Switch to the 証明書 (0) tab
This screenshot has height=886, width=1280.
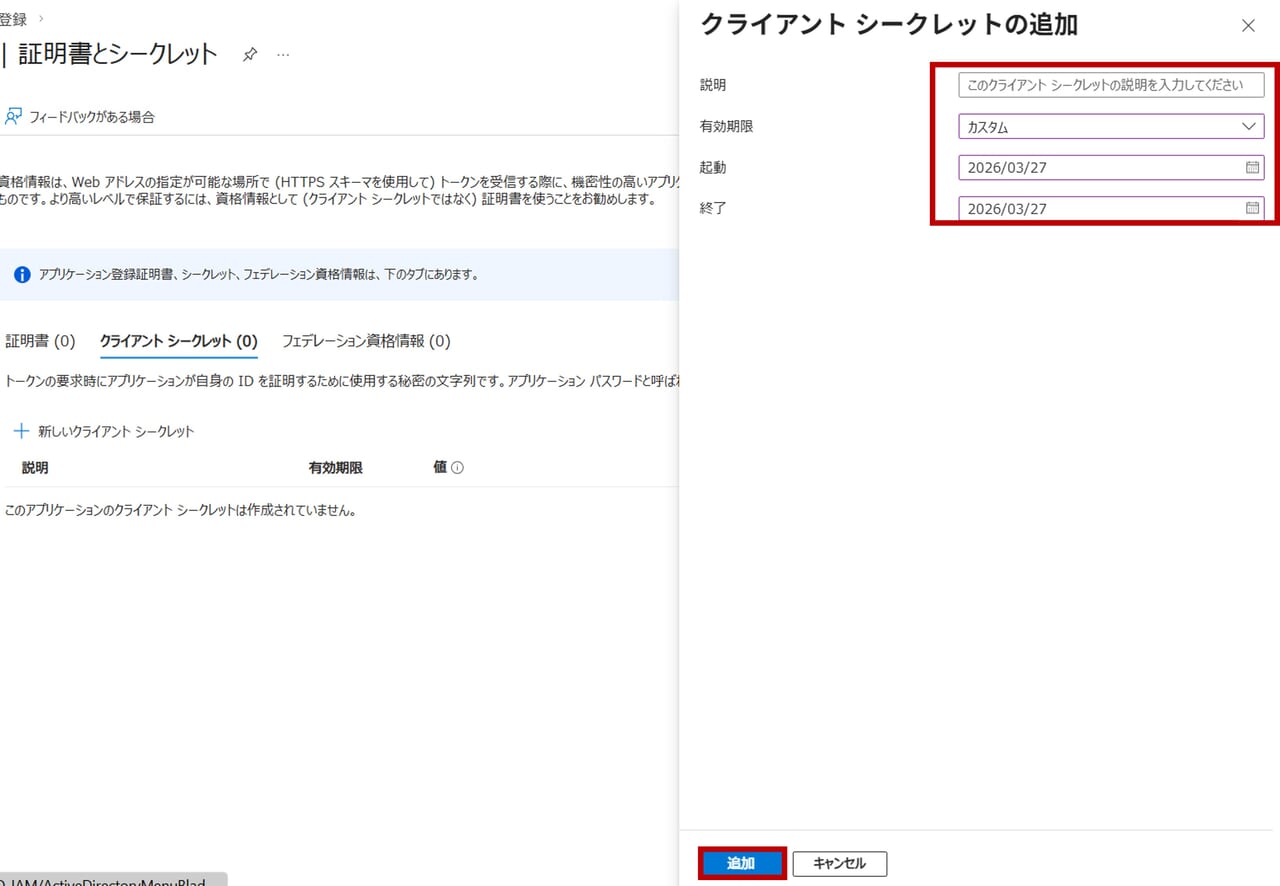click(40, 341)
